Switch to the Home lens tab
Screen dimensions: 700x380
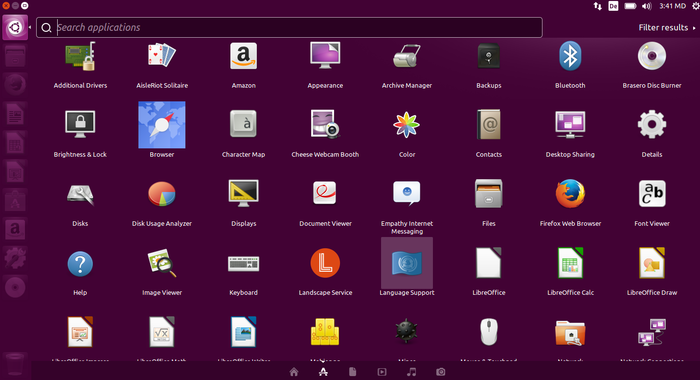point(294,372)
